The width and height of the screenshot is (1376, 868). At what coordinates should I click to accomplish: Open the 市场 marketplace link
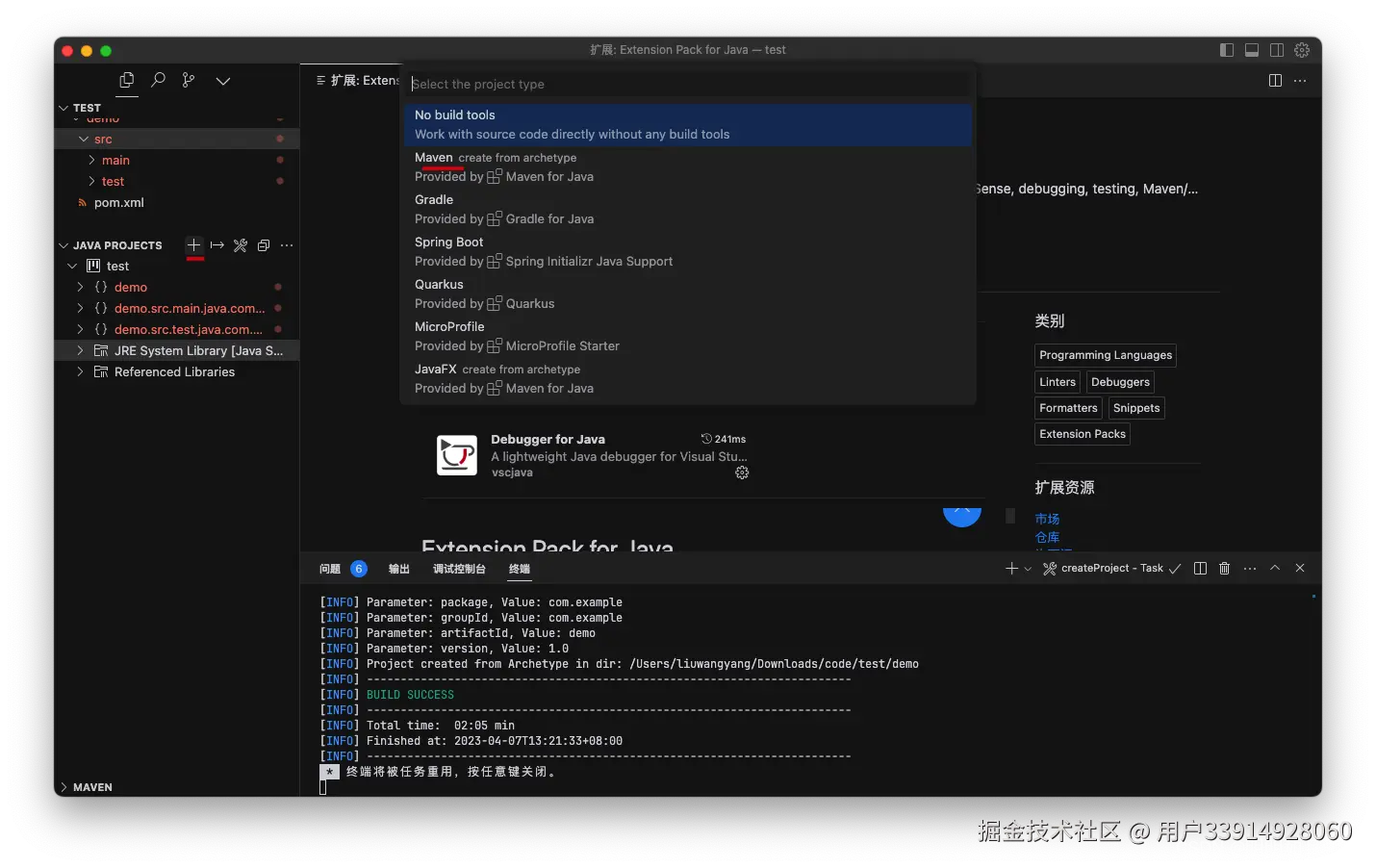(1047, 519)
